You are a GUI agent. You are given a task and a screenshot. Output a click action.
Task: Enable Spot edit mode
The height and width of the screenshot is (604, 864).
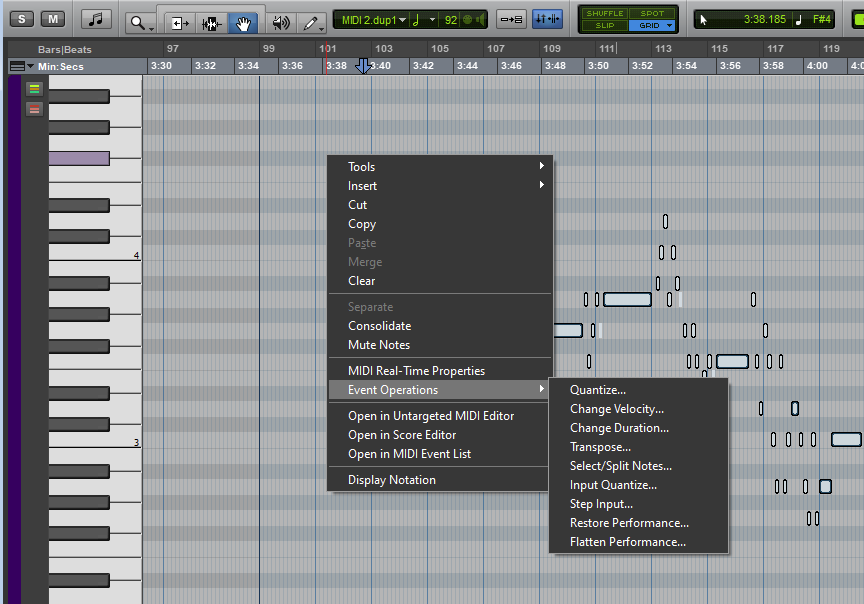[x=652, y=13]
